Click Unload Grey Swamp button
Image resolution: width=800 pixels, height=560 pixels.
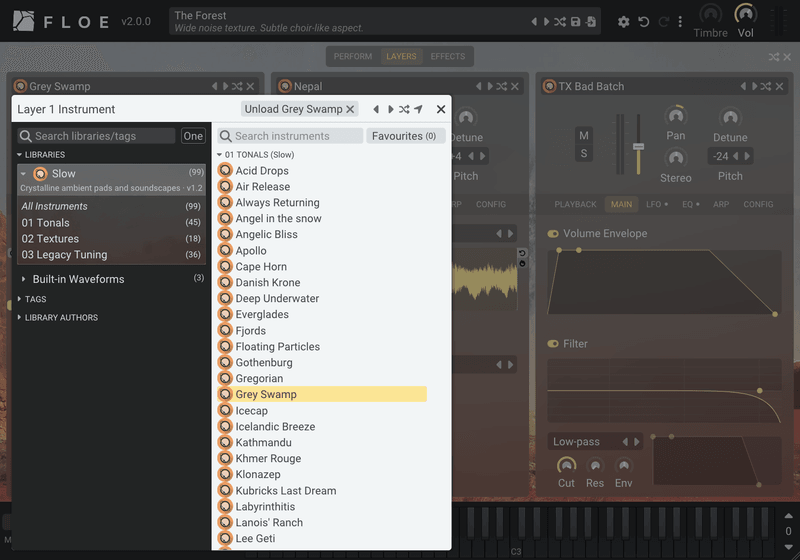[299, 109]
